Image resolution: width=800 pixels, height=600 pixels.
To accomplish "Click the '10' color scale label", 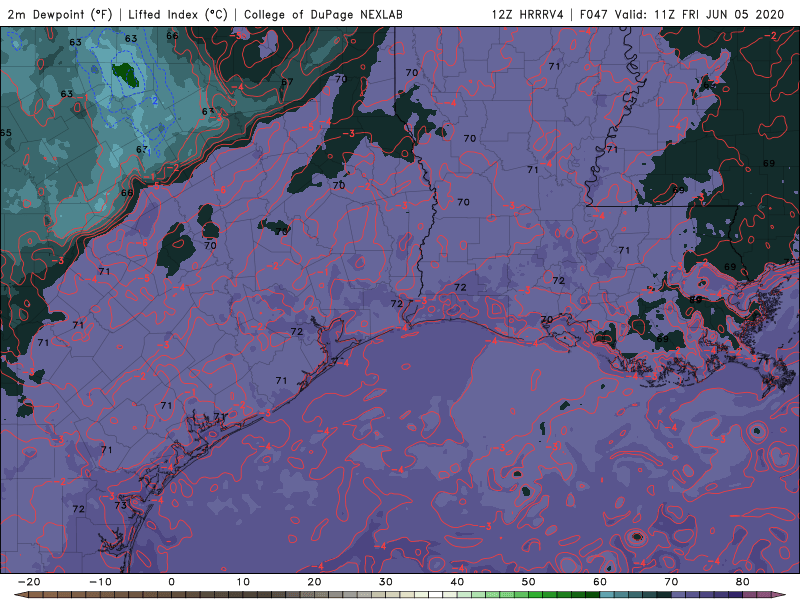I will click(x=243, y=582).
